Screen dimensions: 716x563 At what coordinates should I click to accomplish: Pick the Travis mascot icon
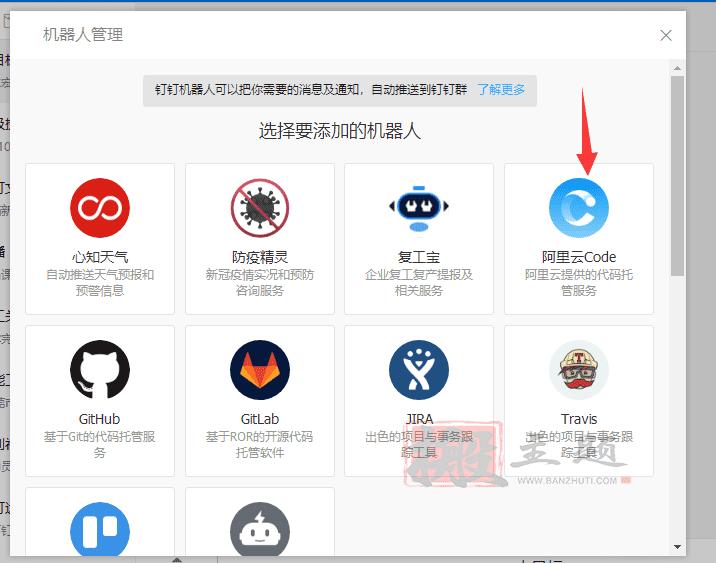point(579,369)
